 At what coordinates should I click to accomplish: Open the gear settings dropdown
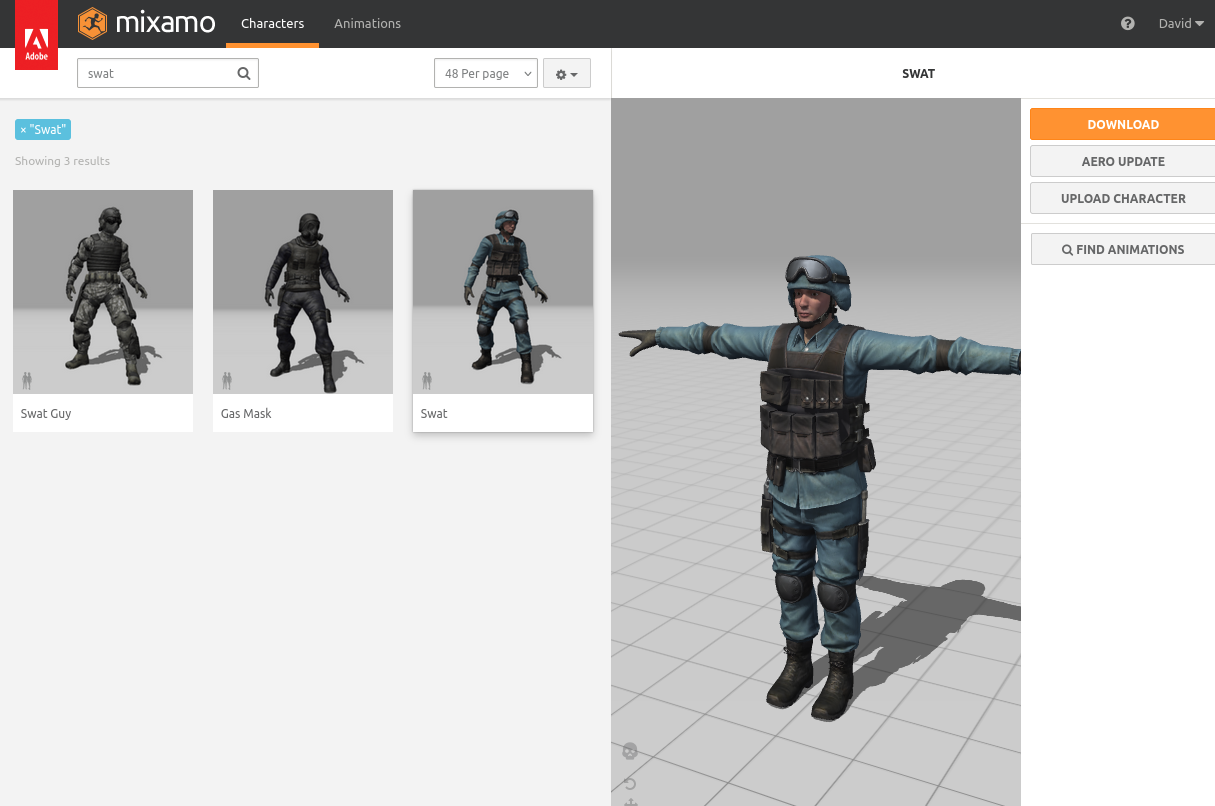coord(567,74)
